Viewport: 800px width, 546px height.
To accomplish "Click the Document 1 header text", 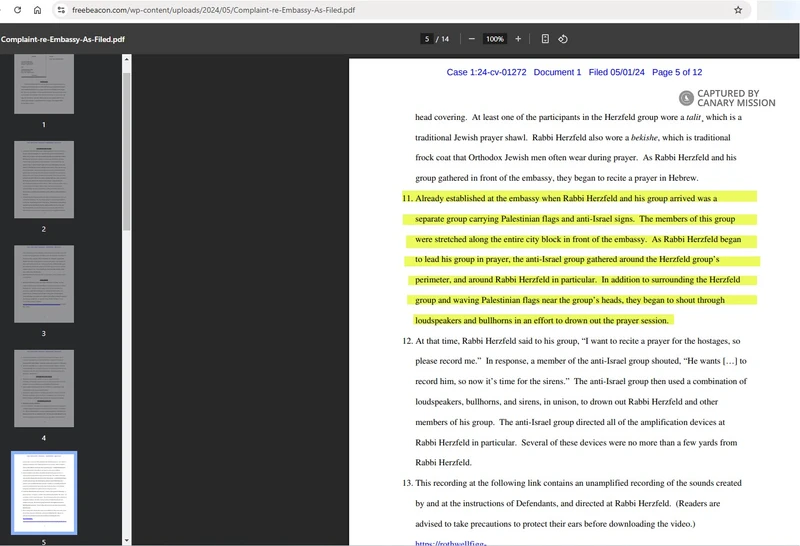I will 557,72.
